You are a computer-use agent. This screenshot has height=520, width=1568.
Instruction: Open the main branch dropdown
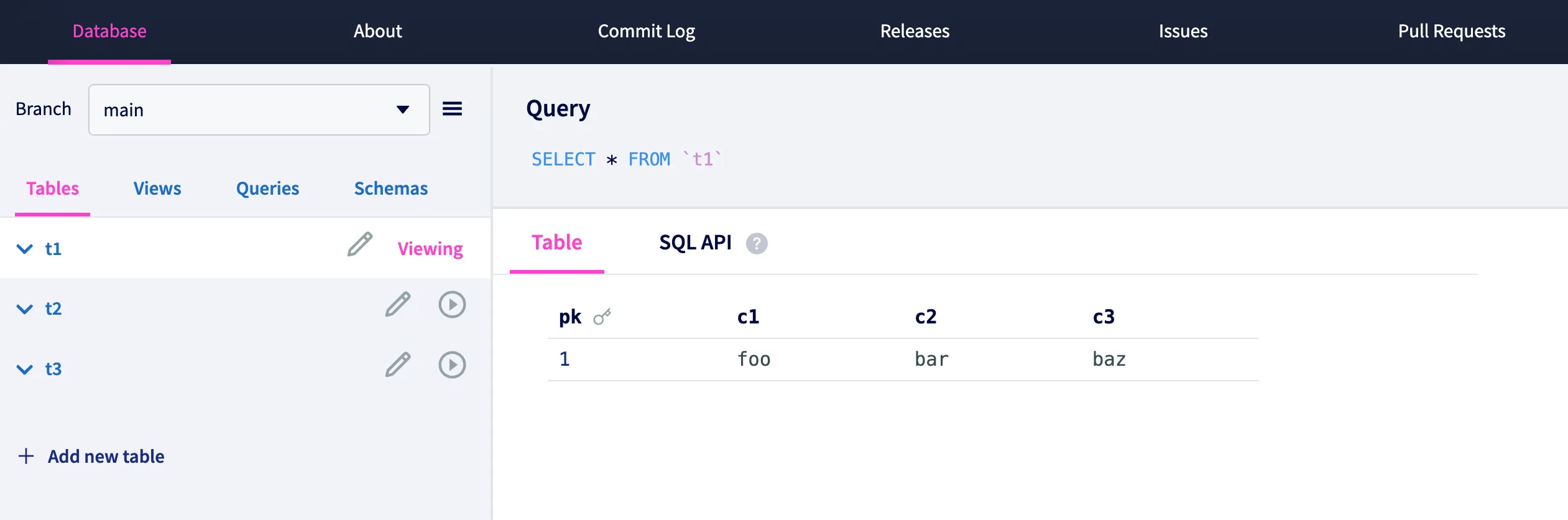pyautogui.click(x=259, y=109)
